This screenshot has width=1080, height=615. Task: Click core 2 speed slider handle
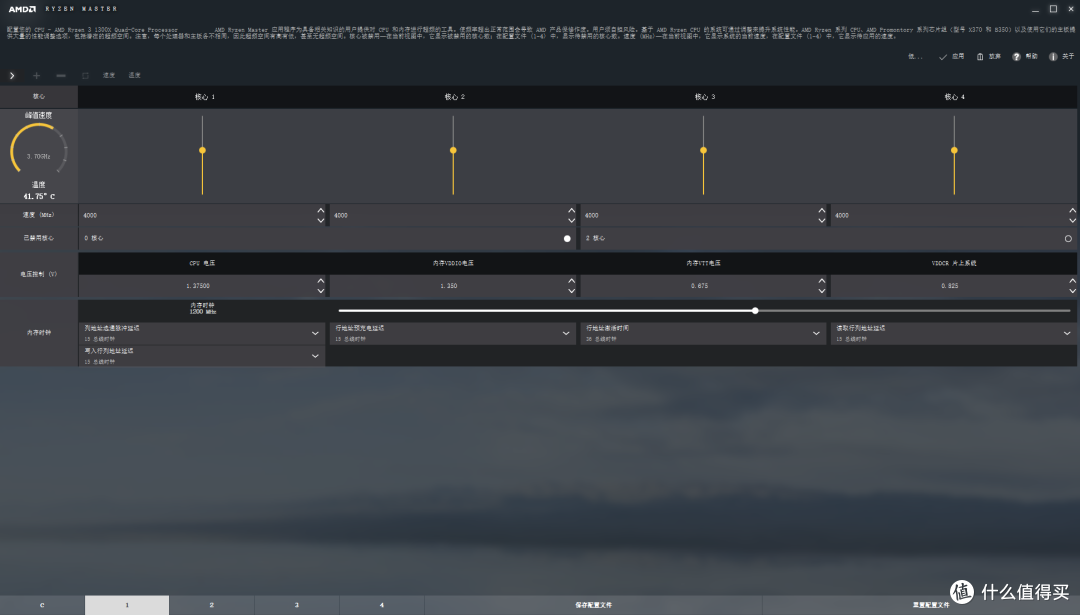[453, 150]
